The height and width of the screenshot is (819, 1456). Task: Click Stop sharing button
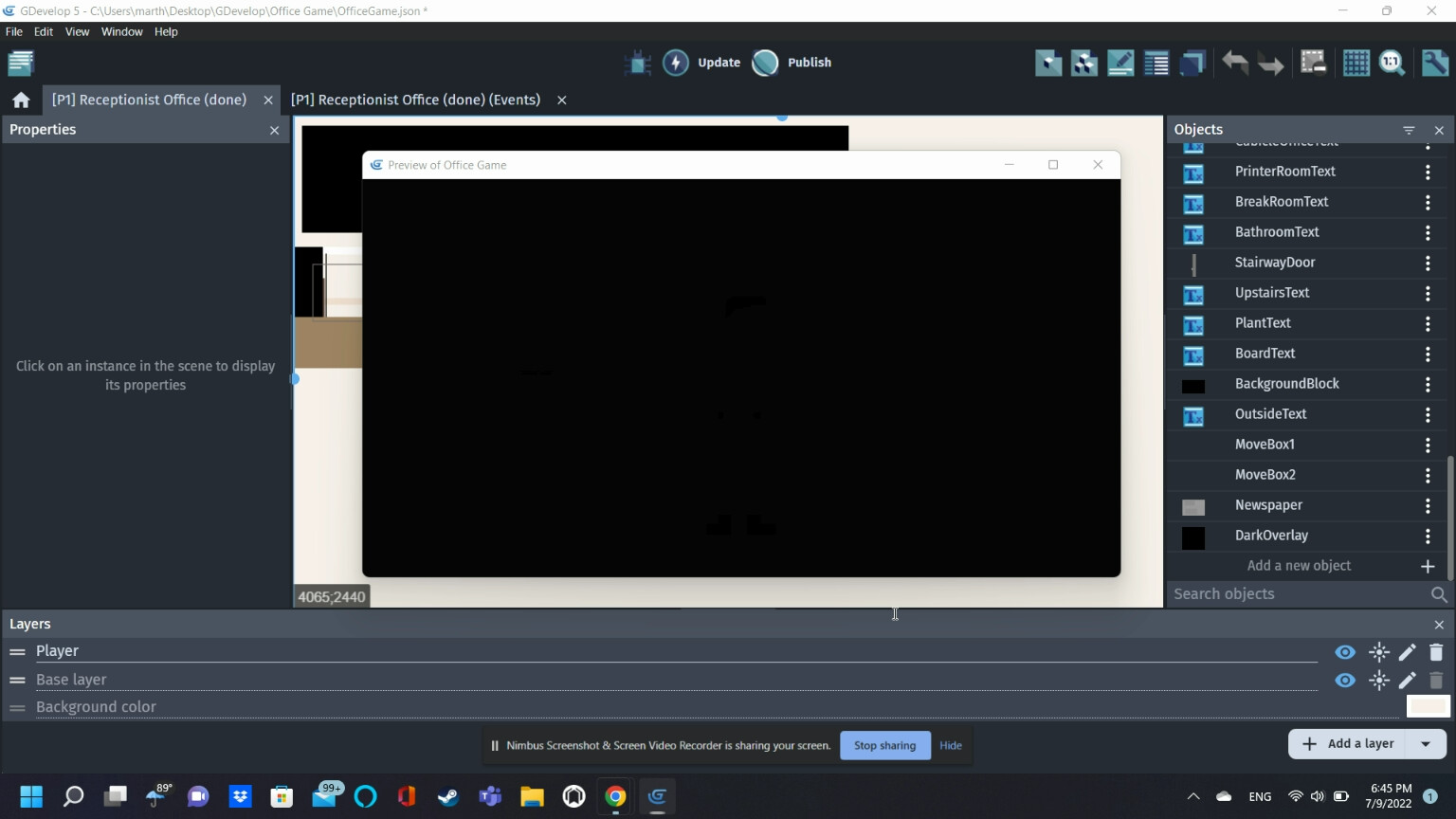tap(884, 745)
